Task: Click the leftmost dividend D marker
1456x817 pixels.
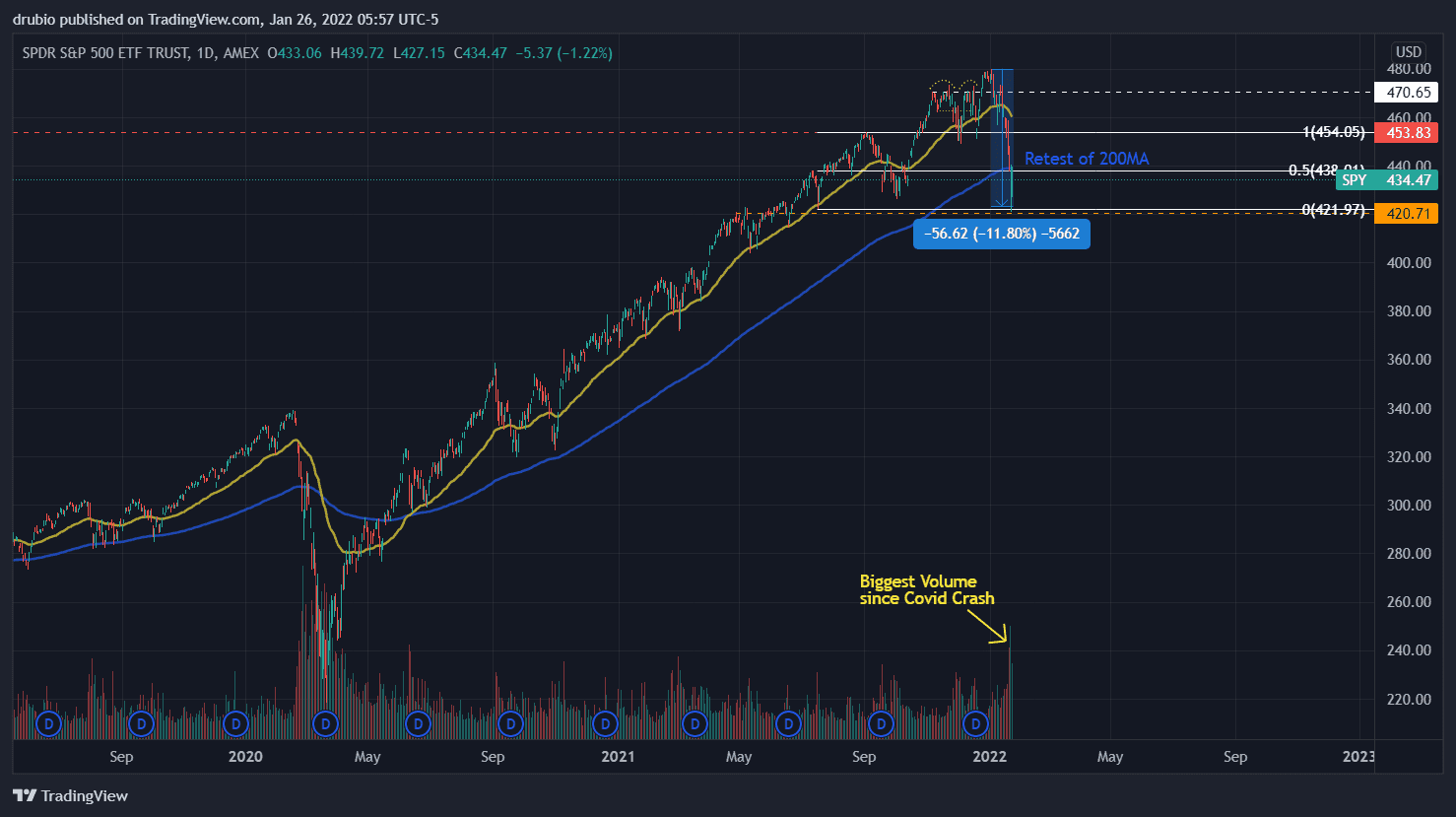Action: 48,724
